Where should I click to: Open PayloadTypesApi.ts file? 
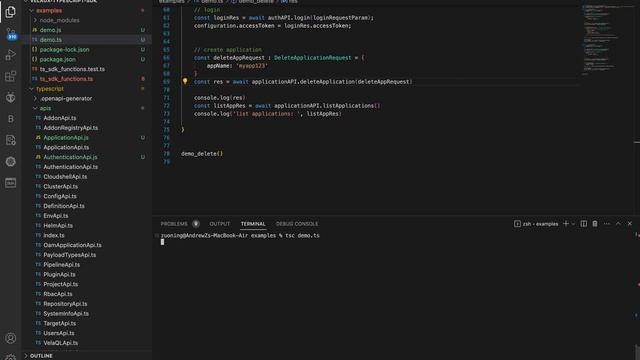tap(69, 255)
